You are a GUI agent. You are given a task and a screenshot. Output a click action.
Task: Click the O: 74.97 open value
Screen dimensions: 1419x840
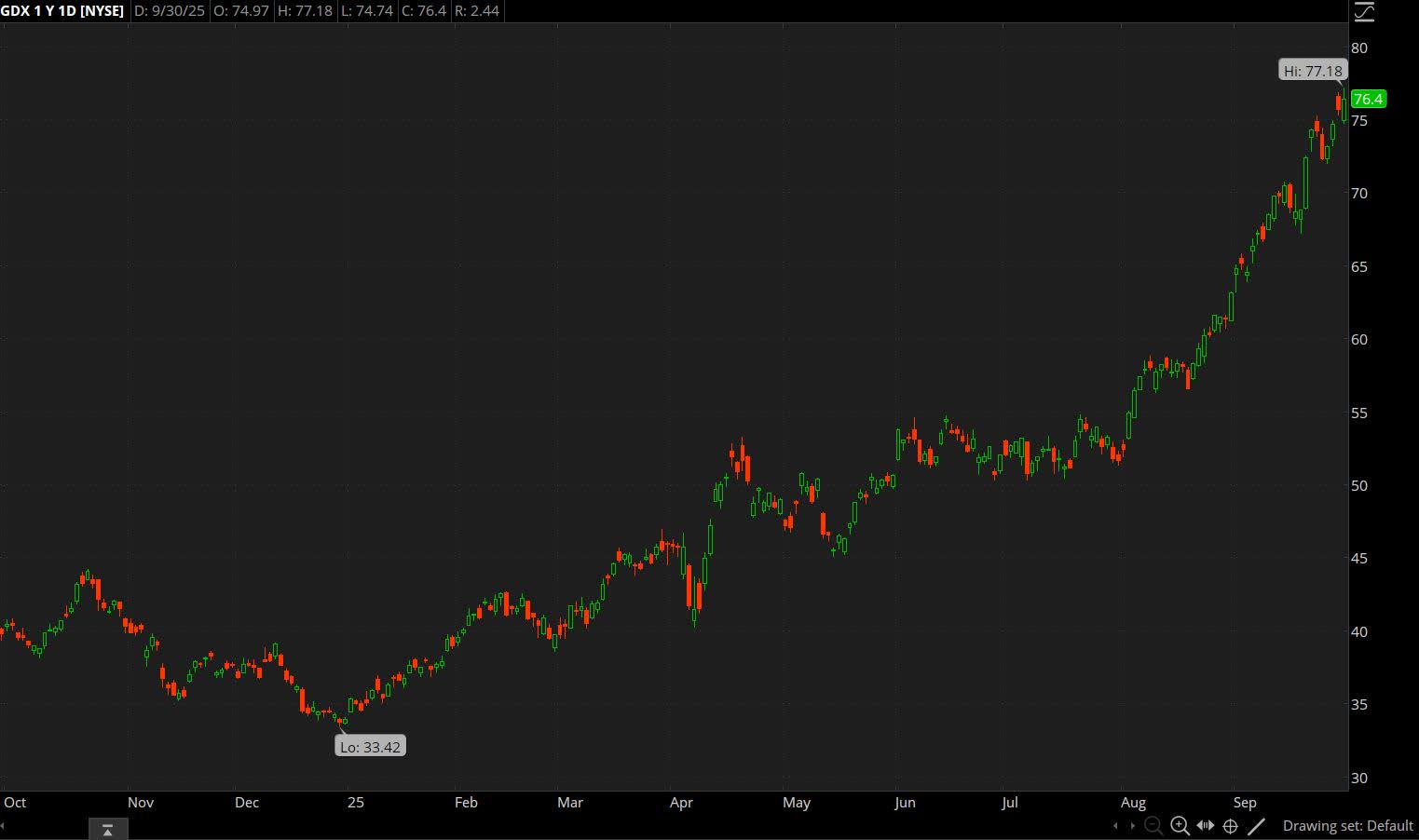[x=242, y=11]
